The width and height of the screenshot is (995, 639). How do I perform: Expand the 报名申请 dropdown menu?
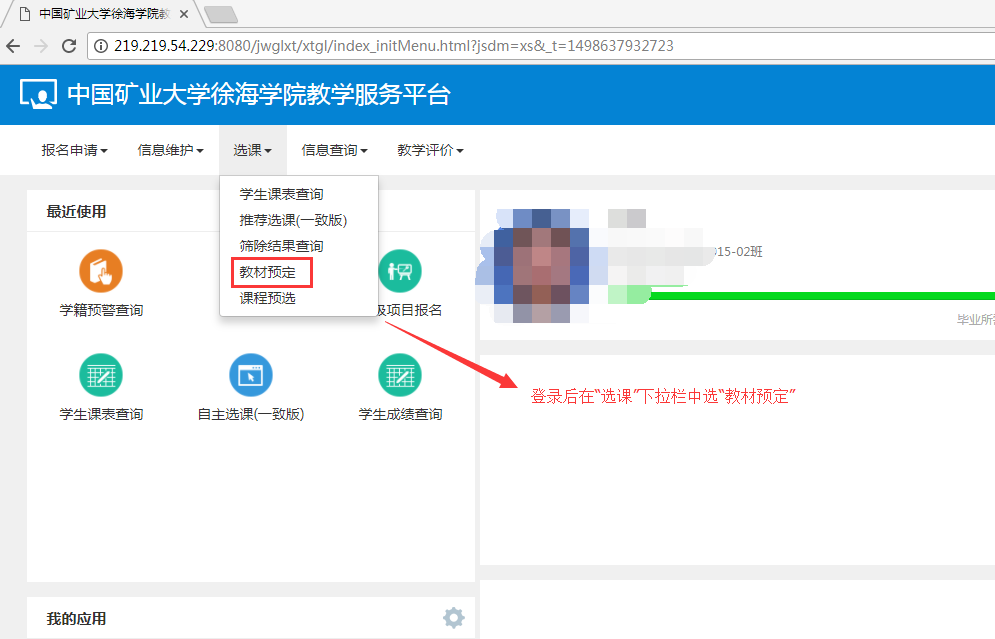tap(74, 150)
